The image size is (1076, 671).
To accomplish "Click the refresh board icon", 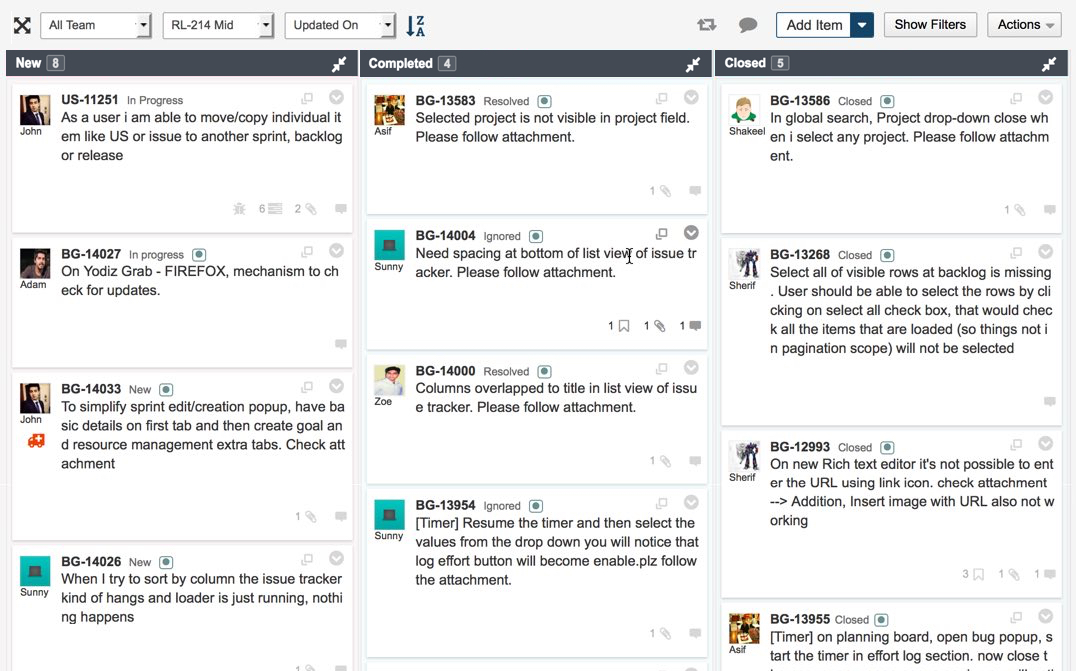I will 707,25.
